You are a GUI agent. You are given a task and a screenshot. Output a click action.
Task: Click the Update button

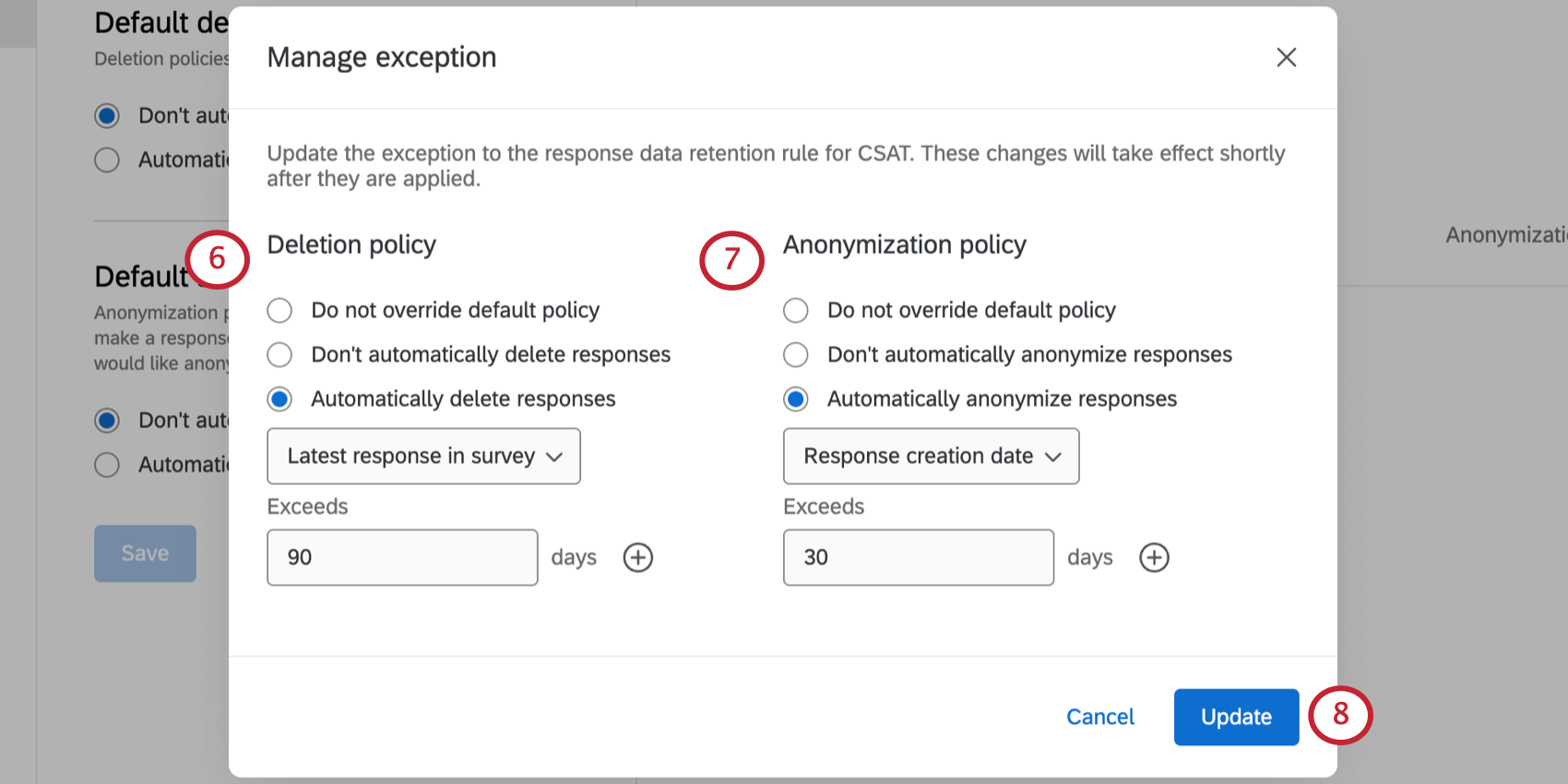(x=1236, y=717)
